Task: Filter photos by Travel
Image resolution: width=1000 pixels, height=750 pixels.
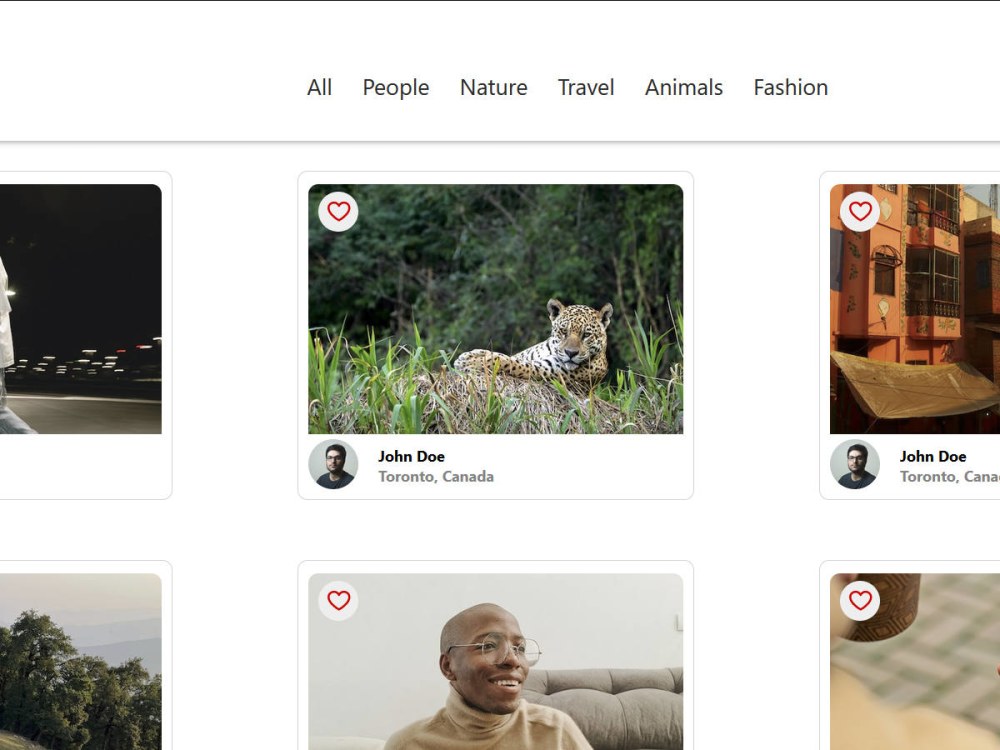Action: (x=585, y=87)
